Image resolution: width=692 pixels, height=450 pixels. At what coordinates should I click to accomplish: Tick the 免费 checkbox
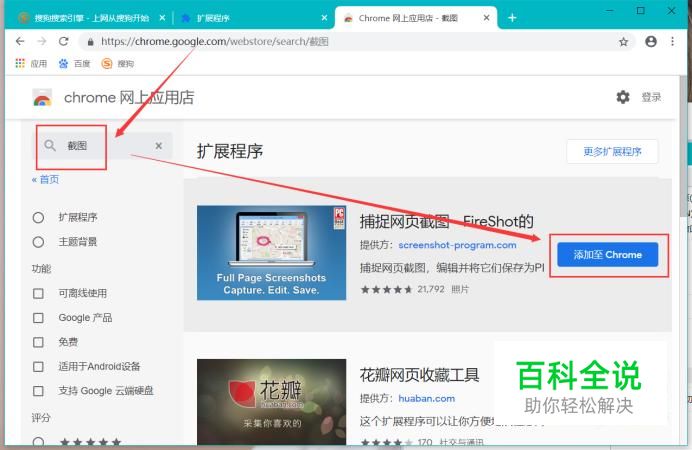tap(38, 342)
